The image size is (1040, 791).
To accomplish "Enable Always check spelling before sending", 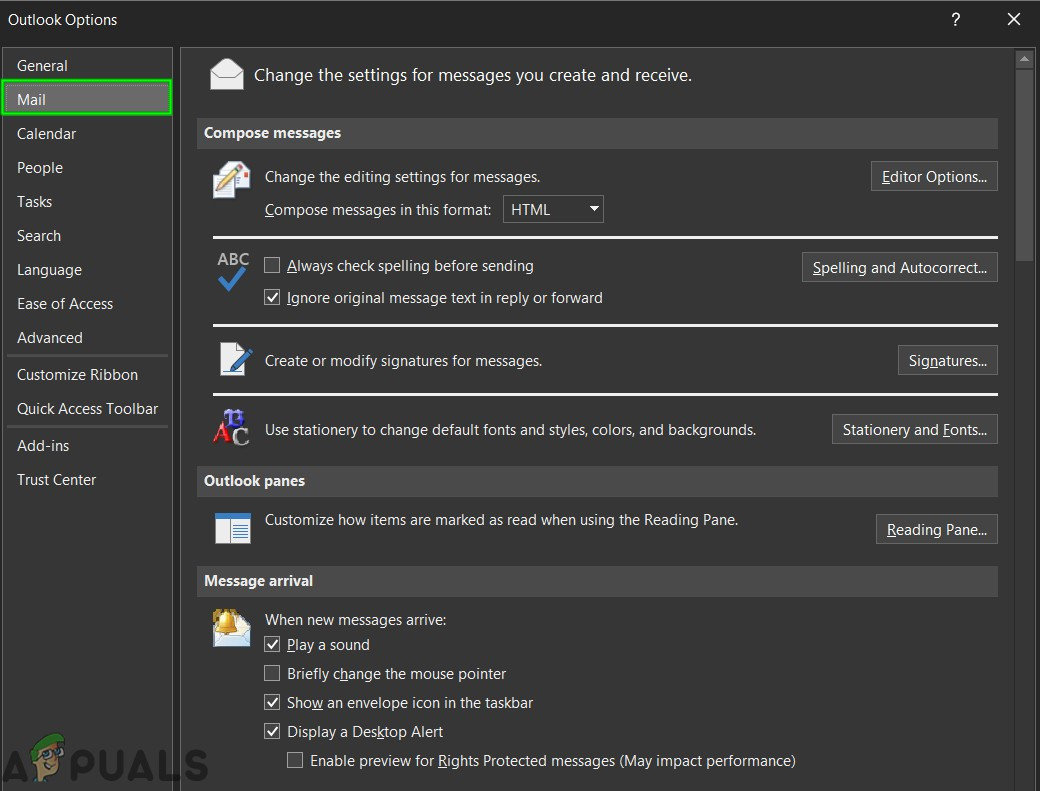I will point(272,266).
